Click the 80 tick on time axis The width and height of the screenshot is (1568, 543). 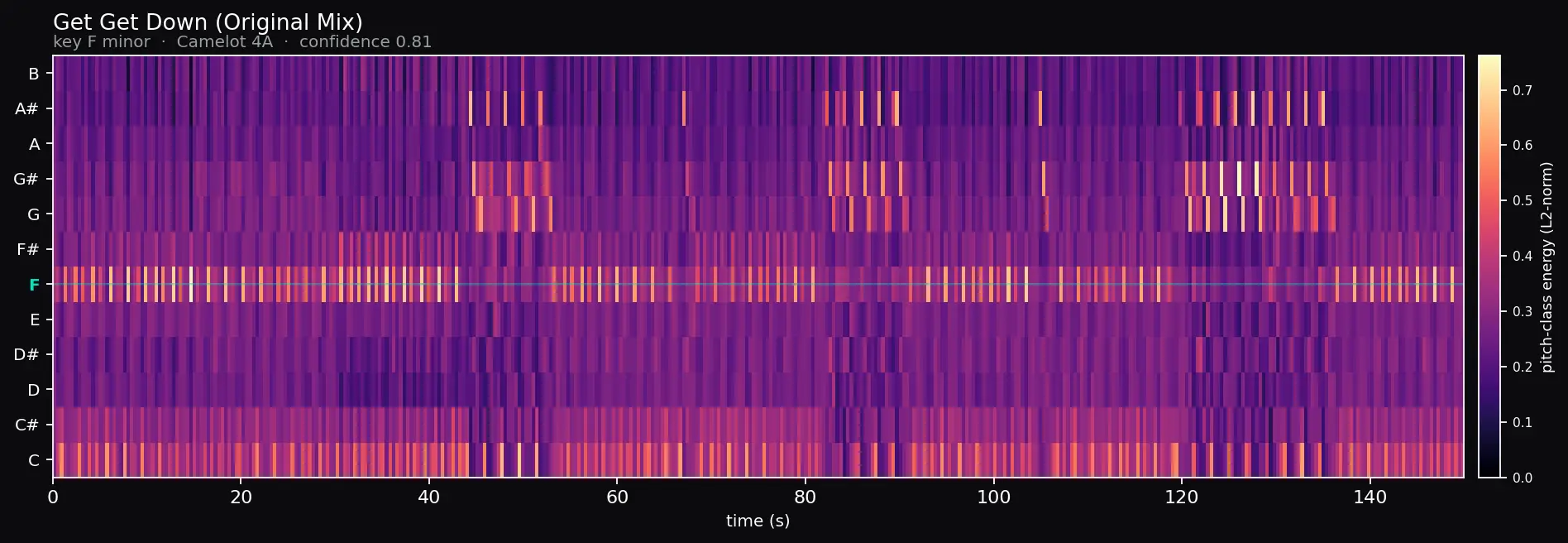tap(806, 497)
